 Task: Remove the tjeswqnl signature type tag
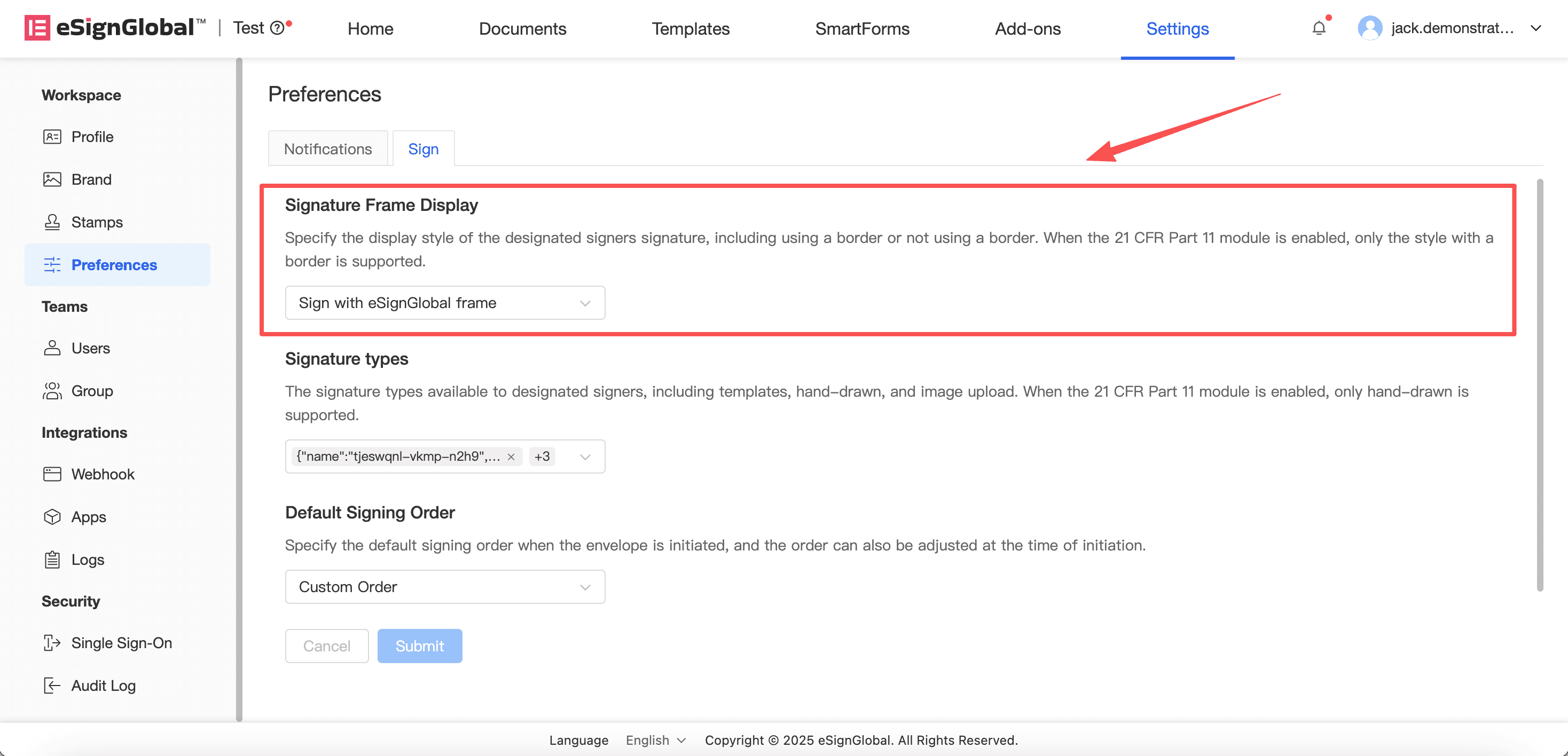511,457
